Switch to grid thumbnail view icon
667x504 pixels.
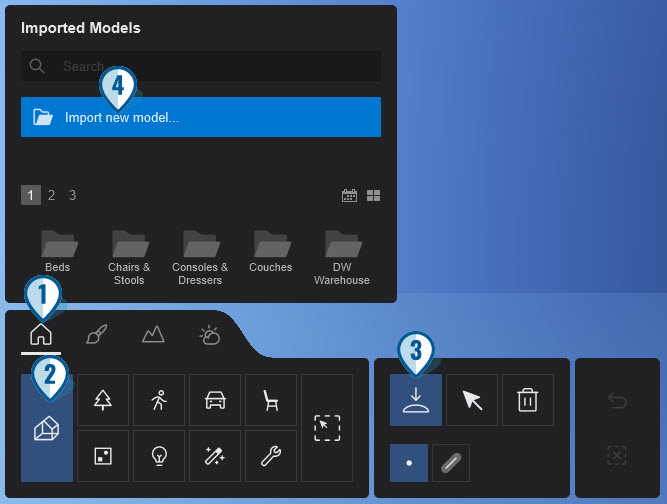373,196
